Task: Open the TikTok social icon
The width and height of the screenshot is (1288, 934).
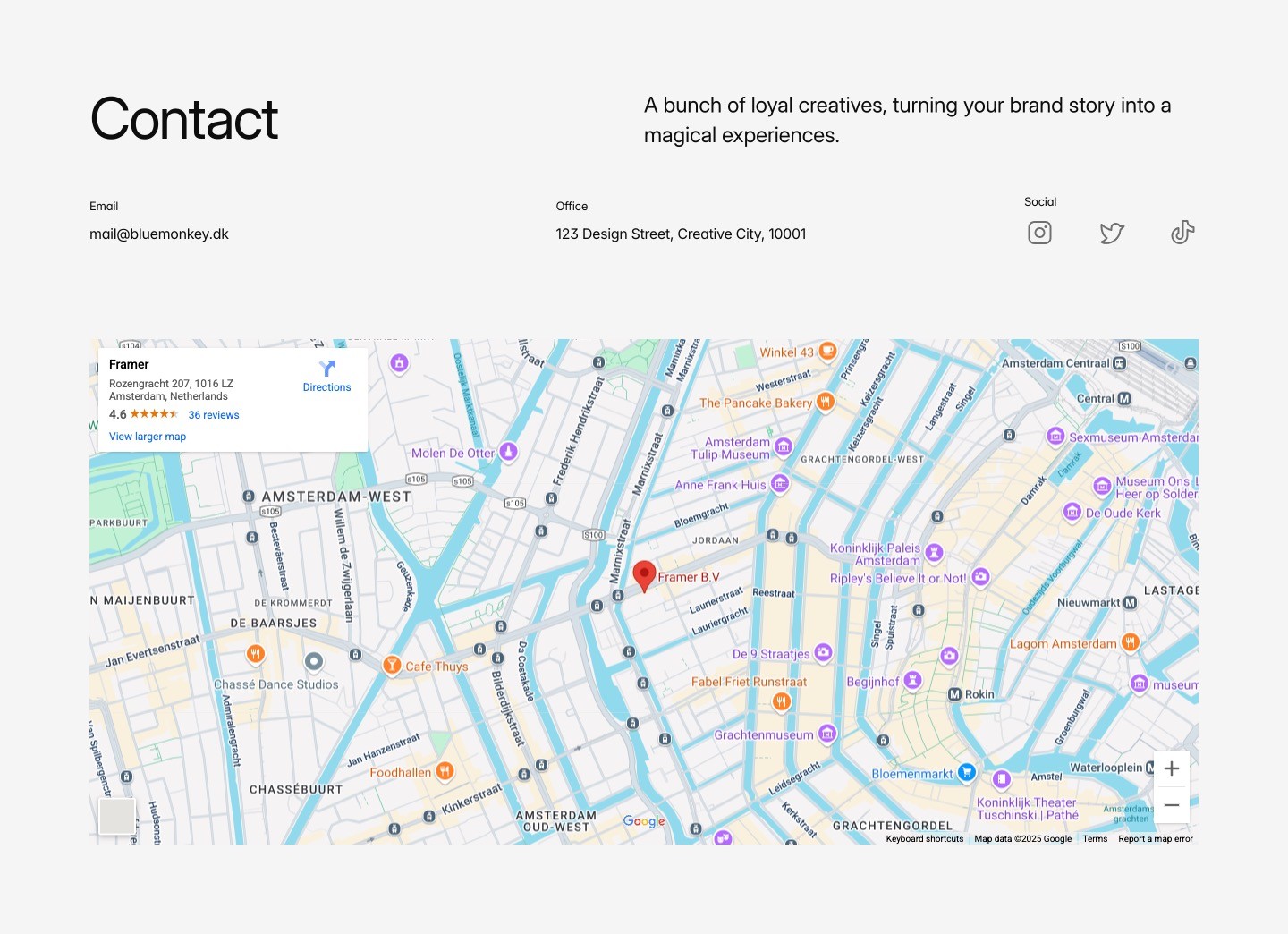Action: click(x=1182, y=233)
